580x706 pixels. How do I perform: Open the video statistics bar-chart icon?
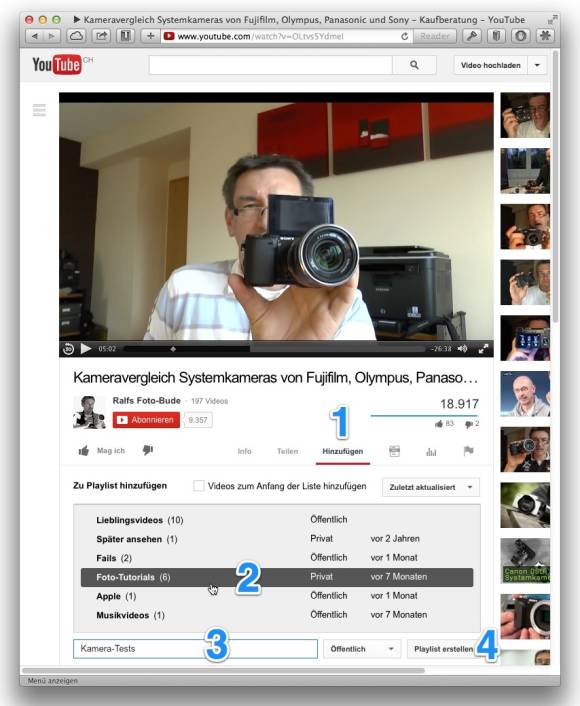[431, 451]
